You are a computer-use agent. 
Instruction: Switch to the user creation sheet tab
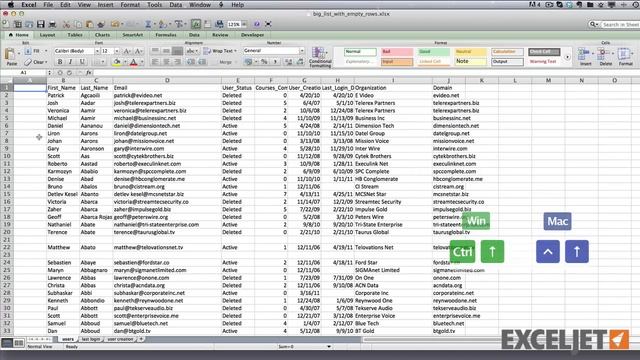coord(120,339)
